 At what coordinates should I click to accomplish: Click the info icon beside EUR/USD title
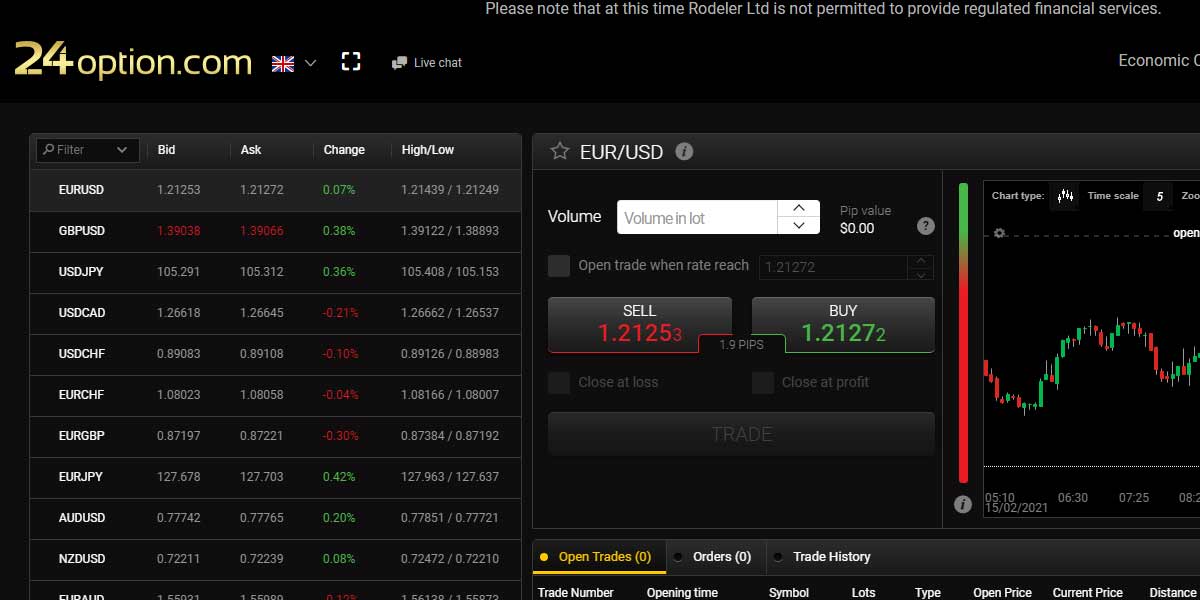click(x=684, y=152)
